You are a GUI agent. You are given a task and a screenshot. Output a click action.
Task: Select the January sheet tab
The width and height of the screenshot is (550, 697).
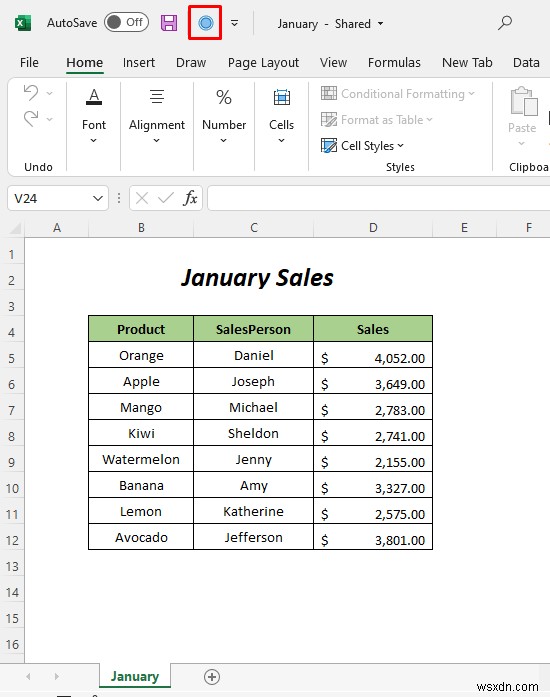click(x=135, y=676)
